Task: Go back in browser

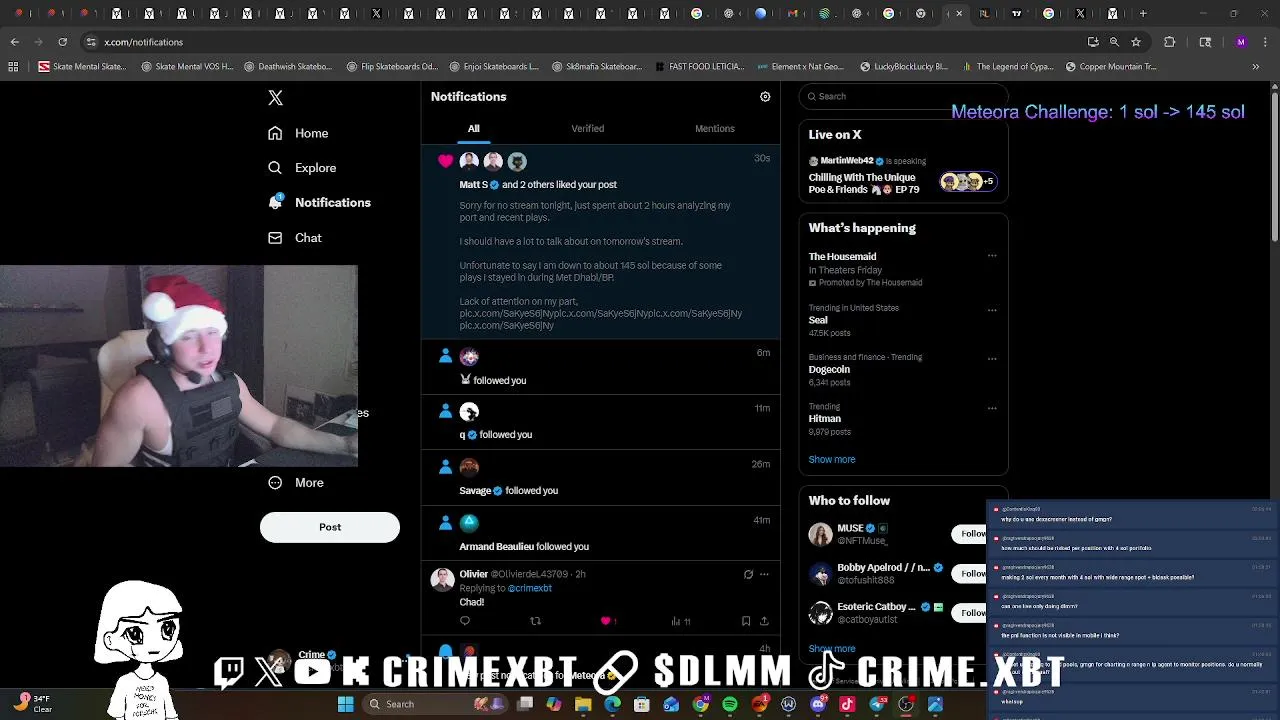Action: point(15,42)
